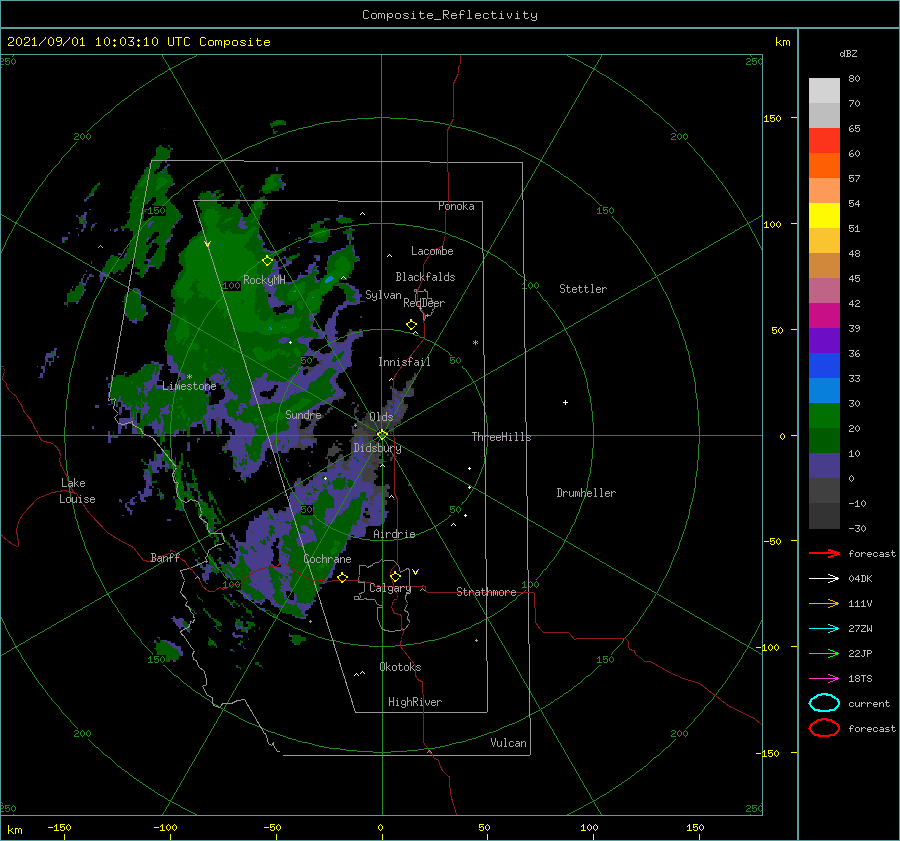The height and width of the screenshot is (841, 900).
Task: Click the Sundre town label
Action: coord(303,414)
